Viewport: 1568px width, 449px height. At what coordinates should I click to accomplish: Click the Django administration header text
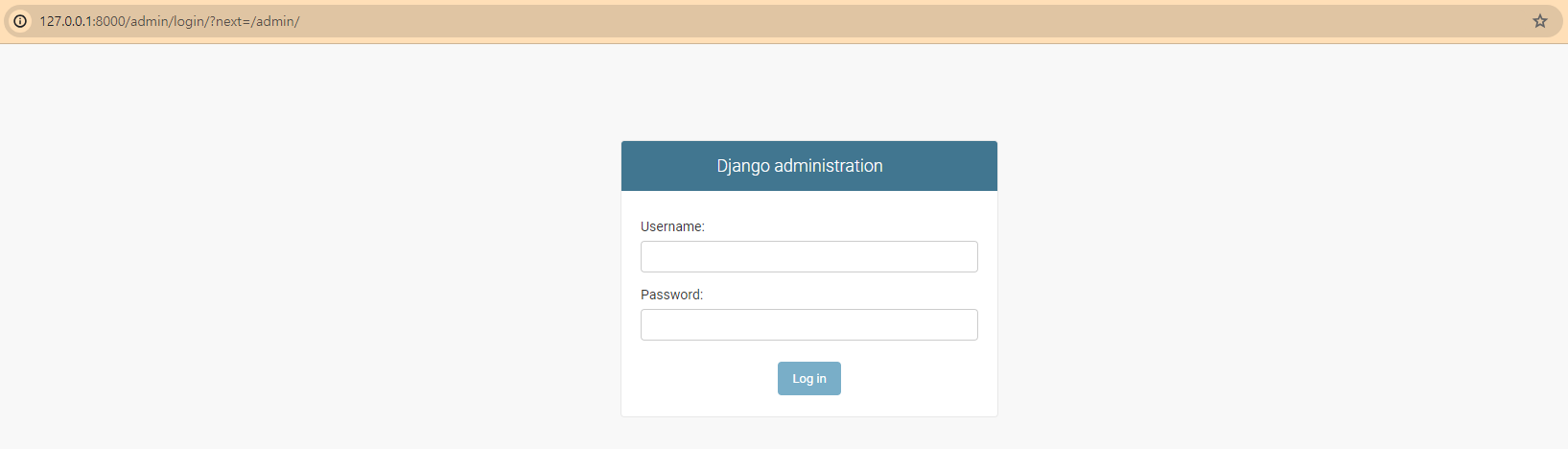tap(800, 166)
